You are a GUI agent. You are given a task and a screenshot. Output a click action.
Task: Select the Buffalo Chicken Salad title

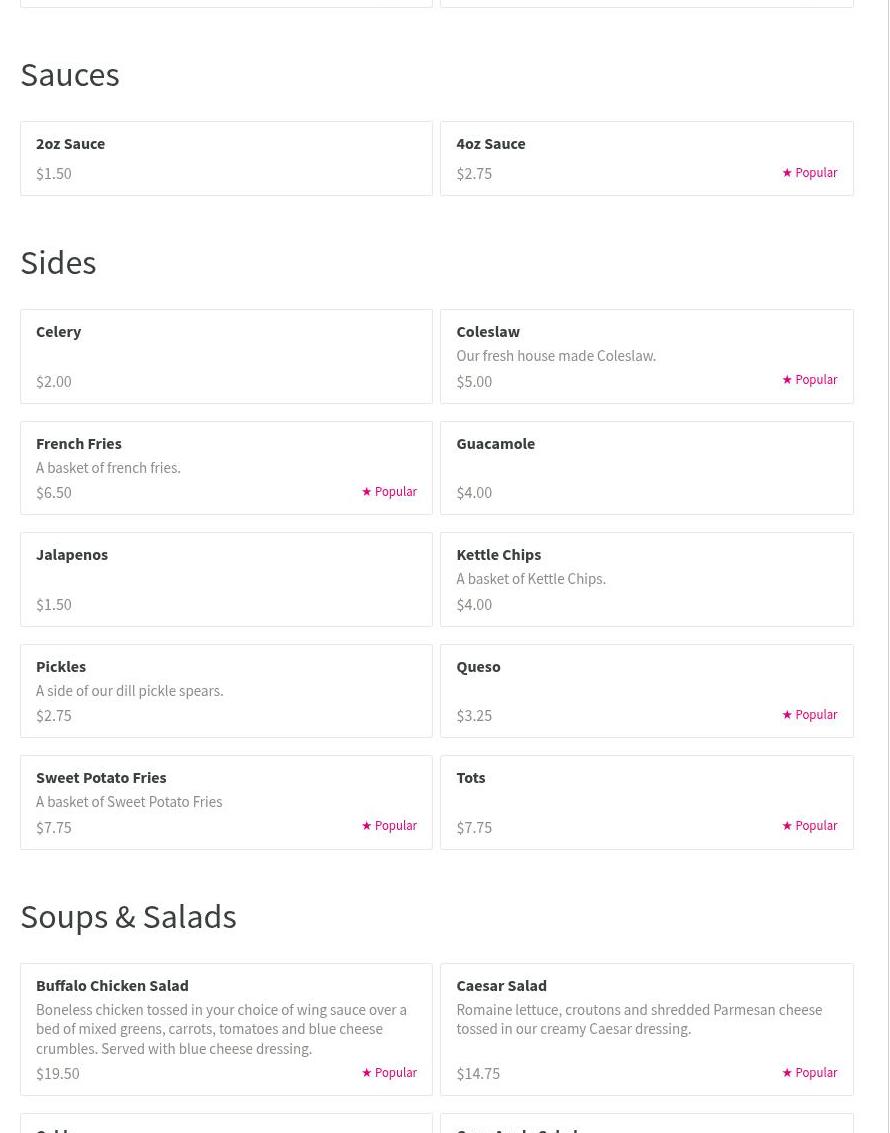112,986
